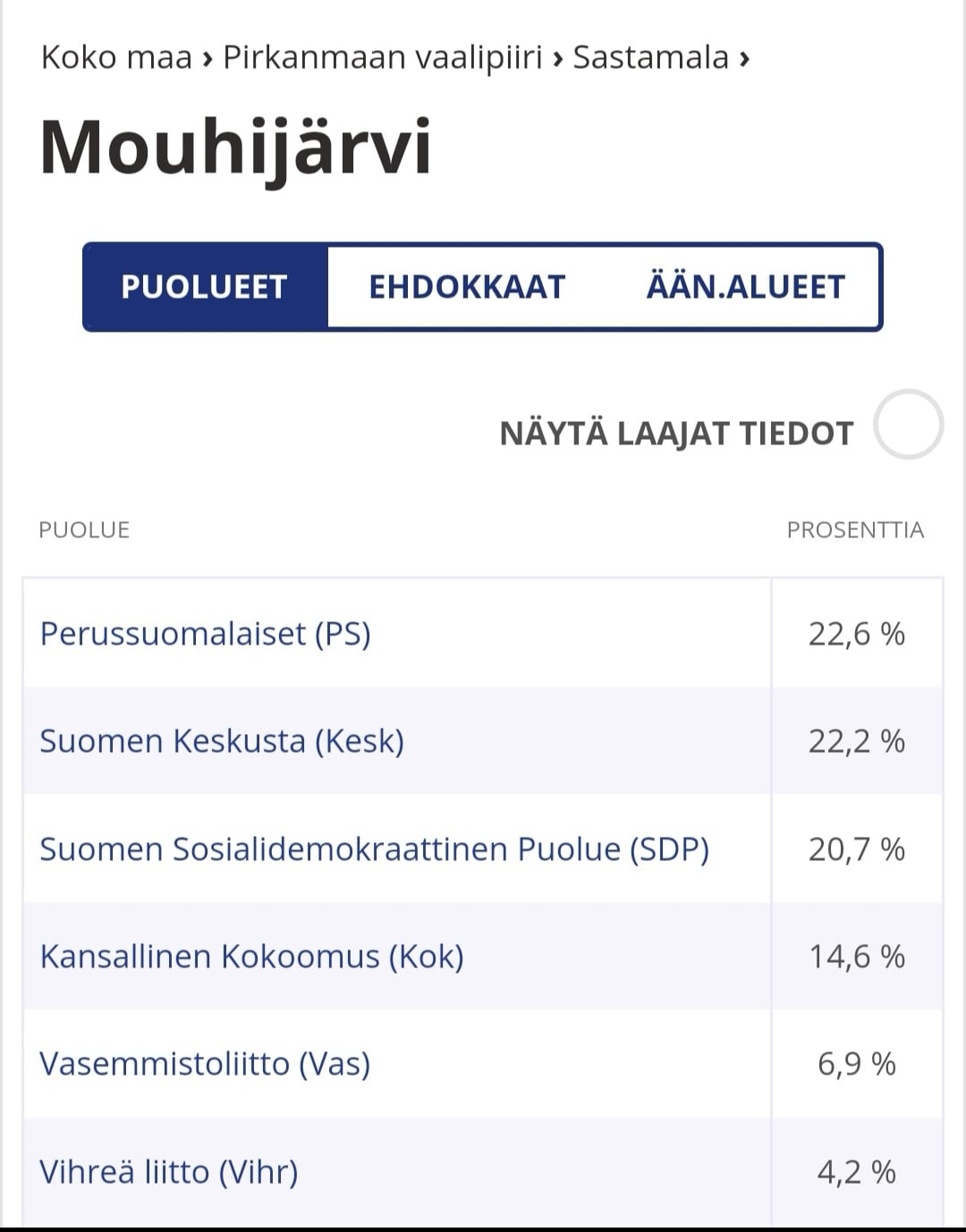Toggle the Näytä laajat tiedot switch

[x=908, y=425]
